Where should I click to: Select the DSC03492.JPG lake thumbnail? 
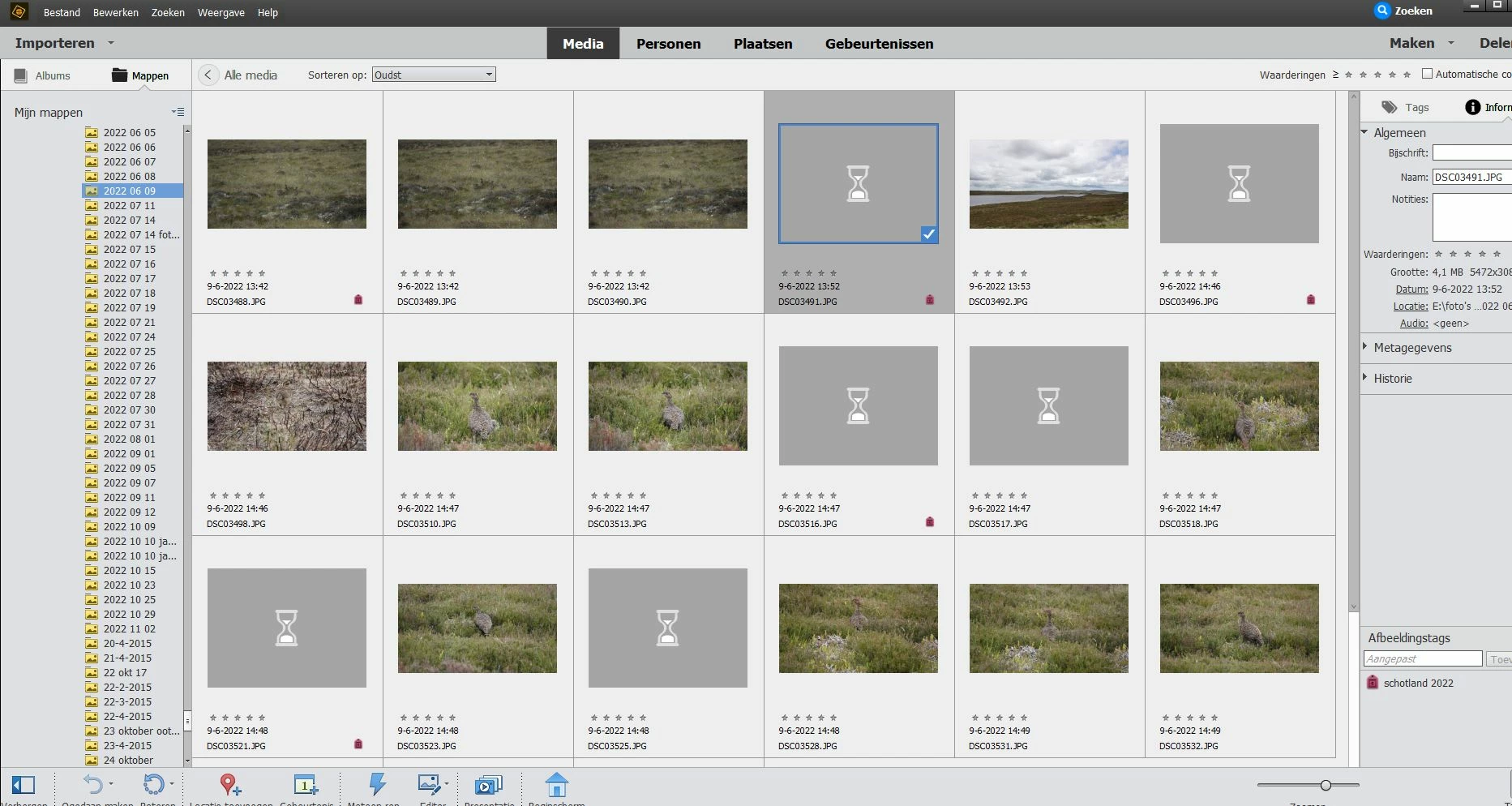(x=1048, y=184)
